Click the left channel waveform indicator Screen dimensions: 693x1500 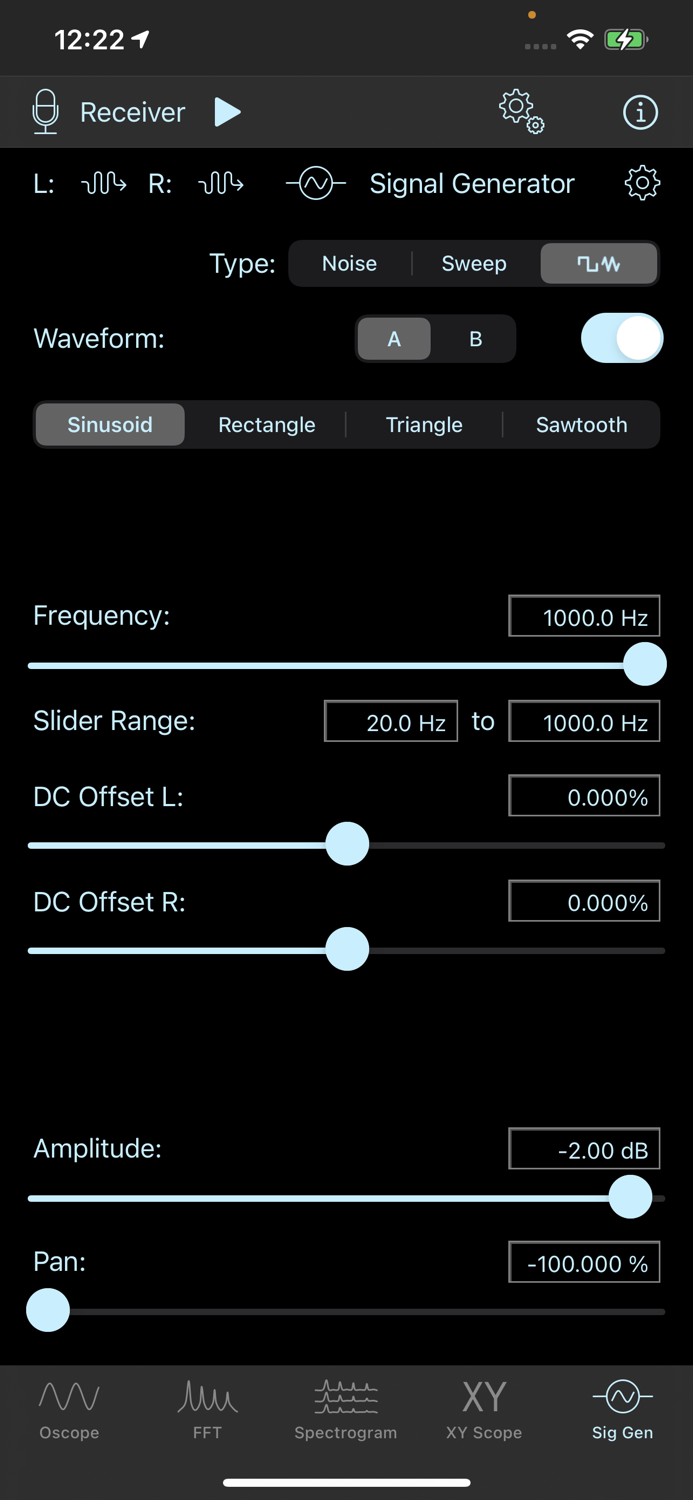click(x=103, y=183)
